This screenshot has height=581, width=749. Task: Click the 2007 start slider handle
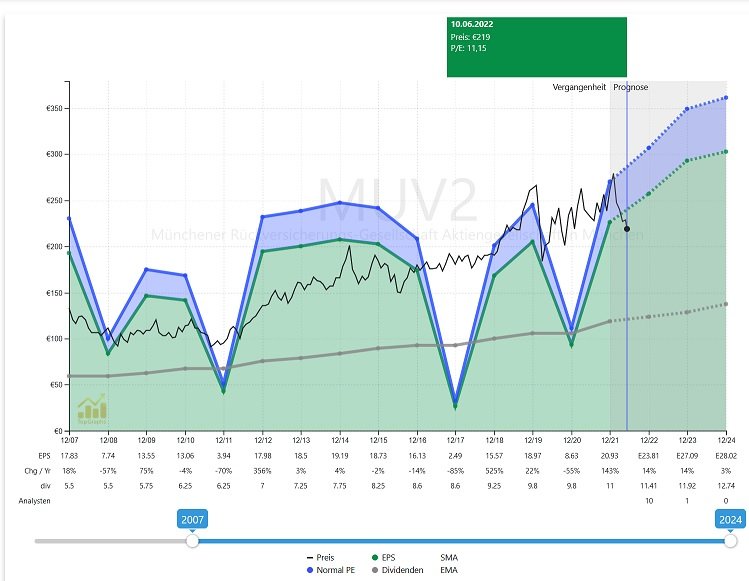pyautogui.click(x=192, y=541)
